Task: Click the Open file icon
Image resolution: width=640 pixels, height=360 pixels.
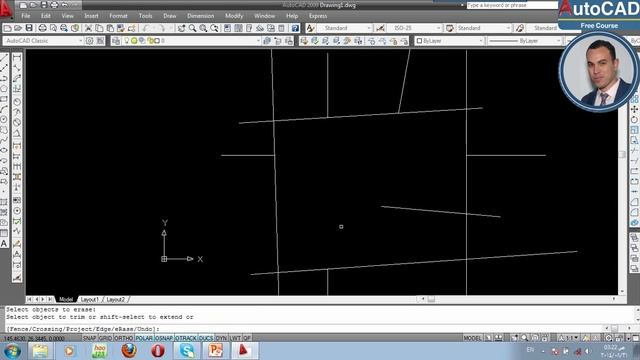Action: pos(18,28)
